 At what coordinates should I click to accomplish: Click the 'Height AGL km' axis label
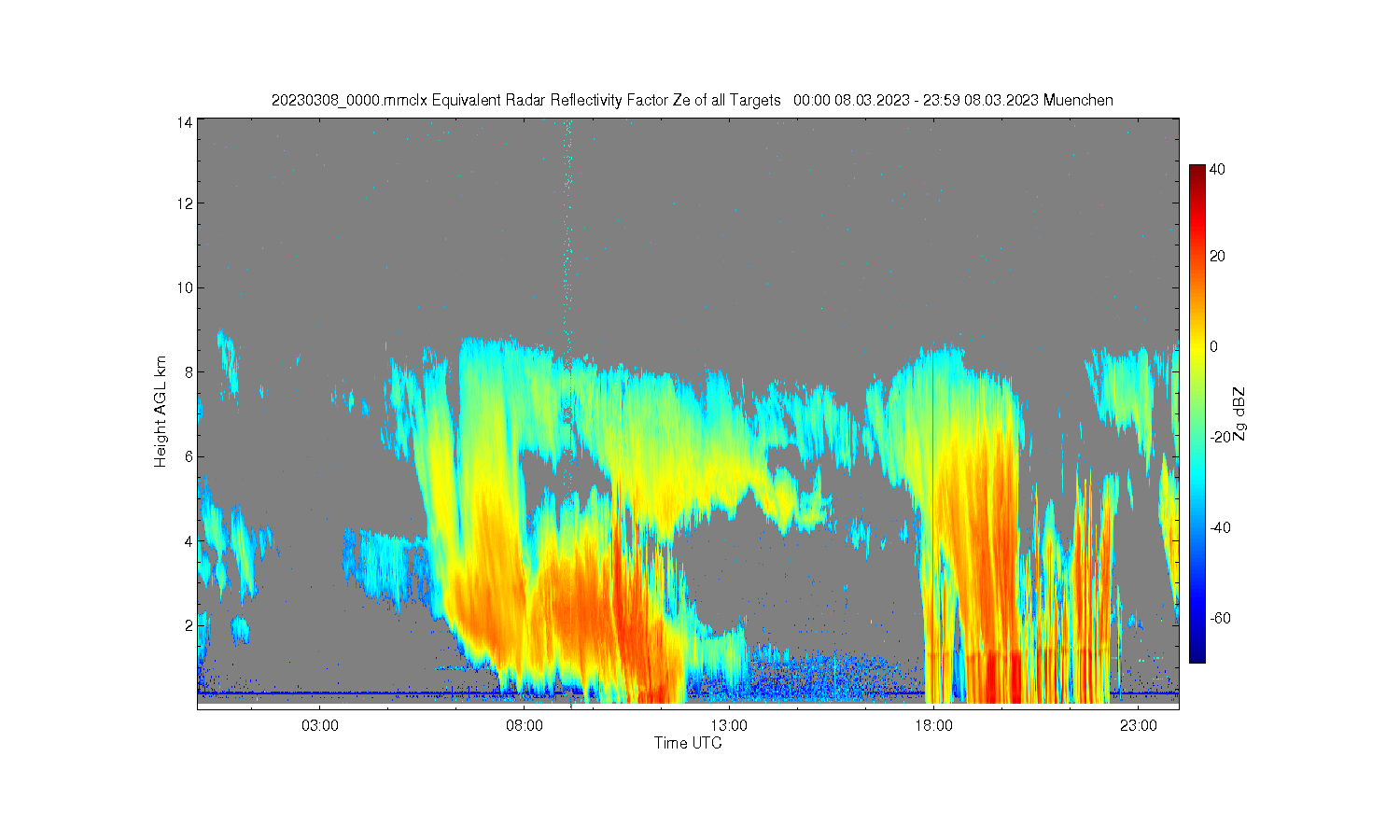(161, 411)
